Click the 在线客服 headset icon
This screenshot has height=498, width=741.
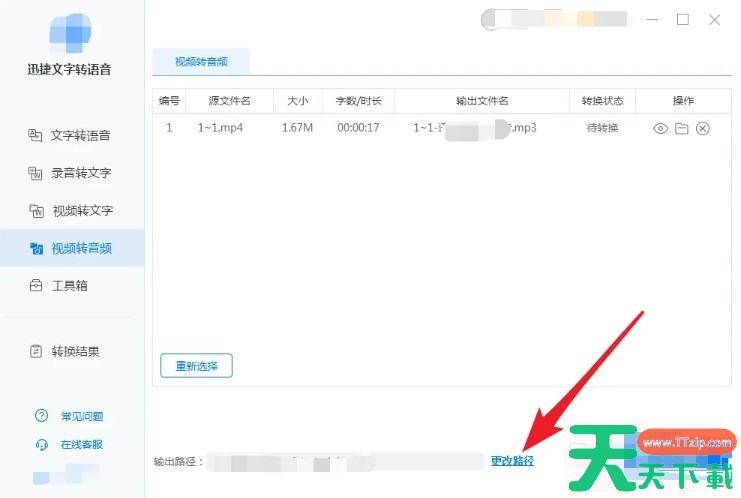click(x=42, y=444)
